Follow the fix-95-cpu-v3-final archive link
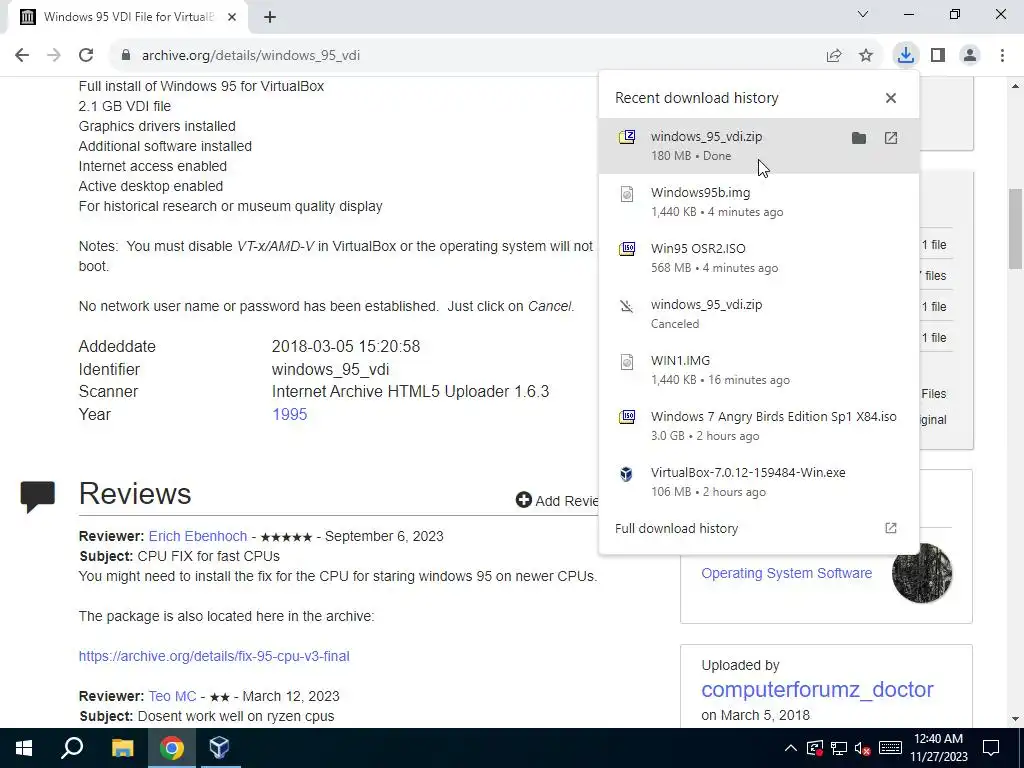Screen dimensions: 1024x768 tap(214, 656)
